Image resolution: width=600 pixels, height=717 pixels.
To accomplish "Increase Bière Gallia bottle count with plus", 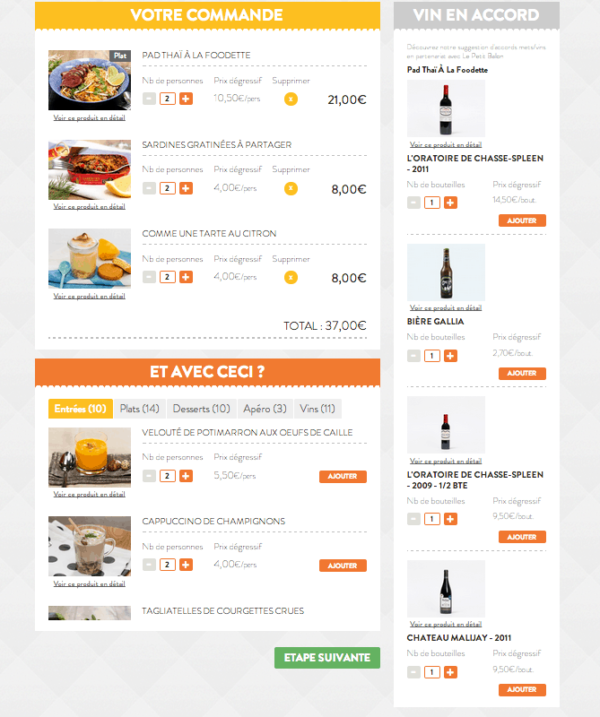I will tap(450, 356).
